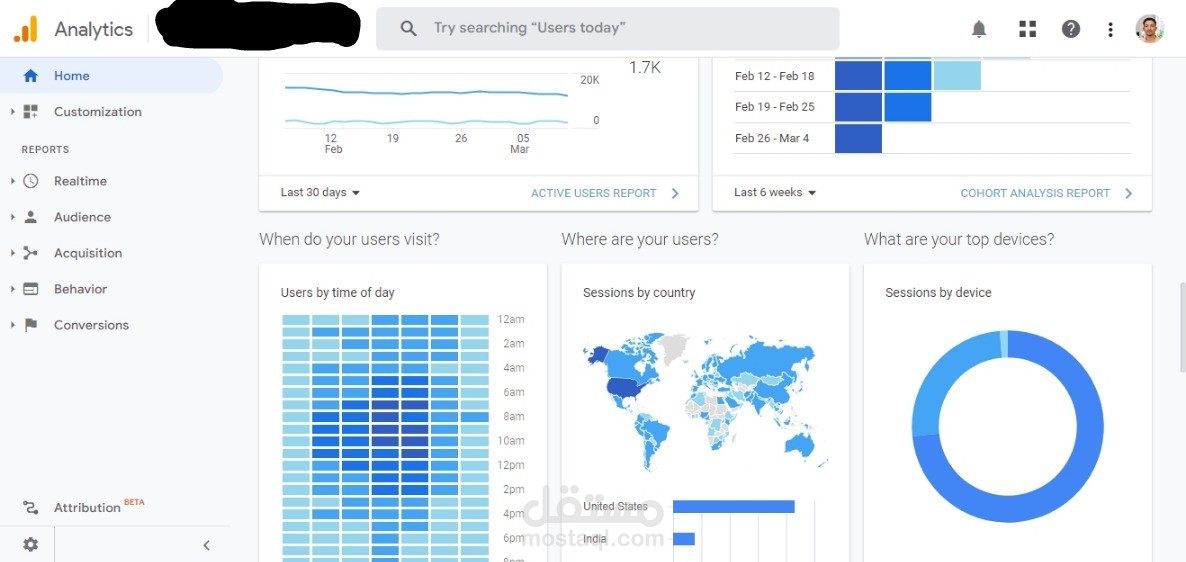Open the notifications bell
Image resolution: width=1186 pixels, height=562 pixels.
(x=979, y=29)
